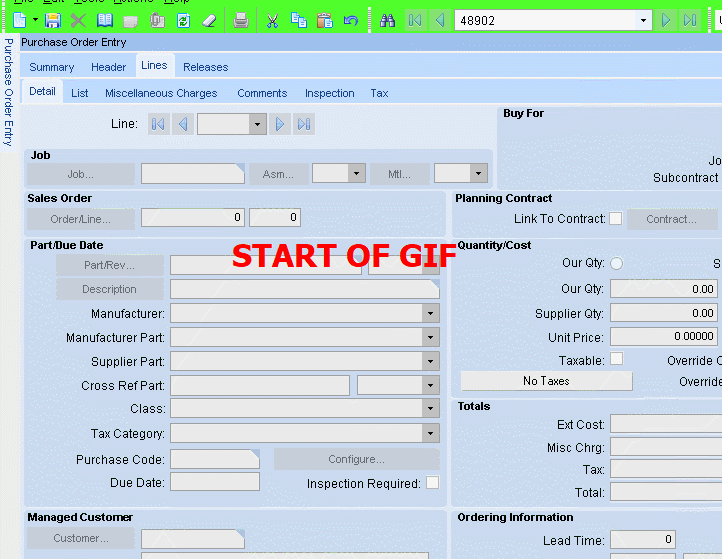
Task: Click the binoculars Search icon
Action: coord(387,20)
